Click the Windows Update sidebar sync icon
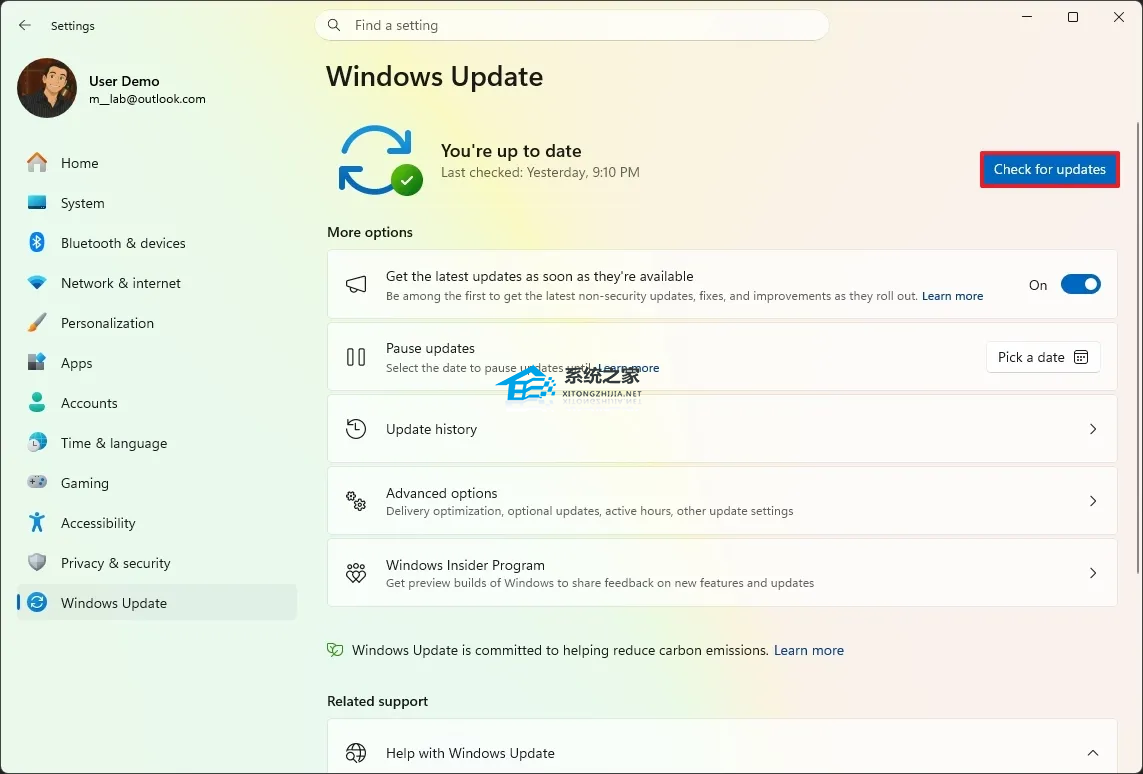The height and width of the screenshot is (774, 1143). pyautogui.click(x=36, y=603)
